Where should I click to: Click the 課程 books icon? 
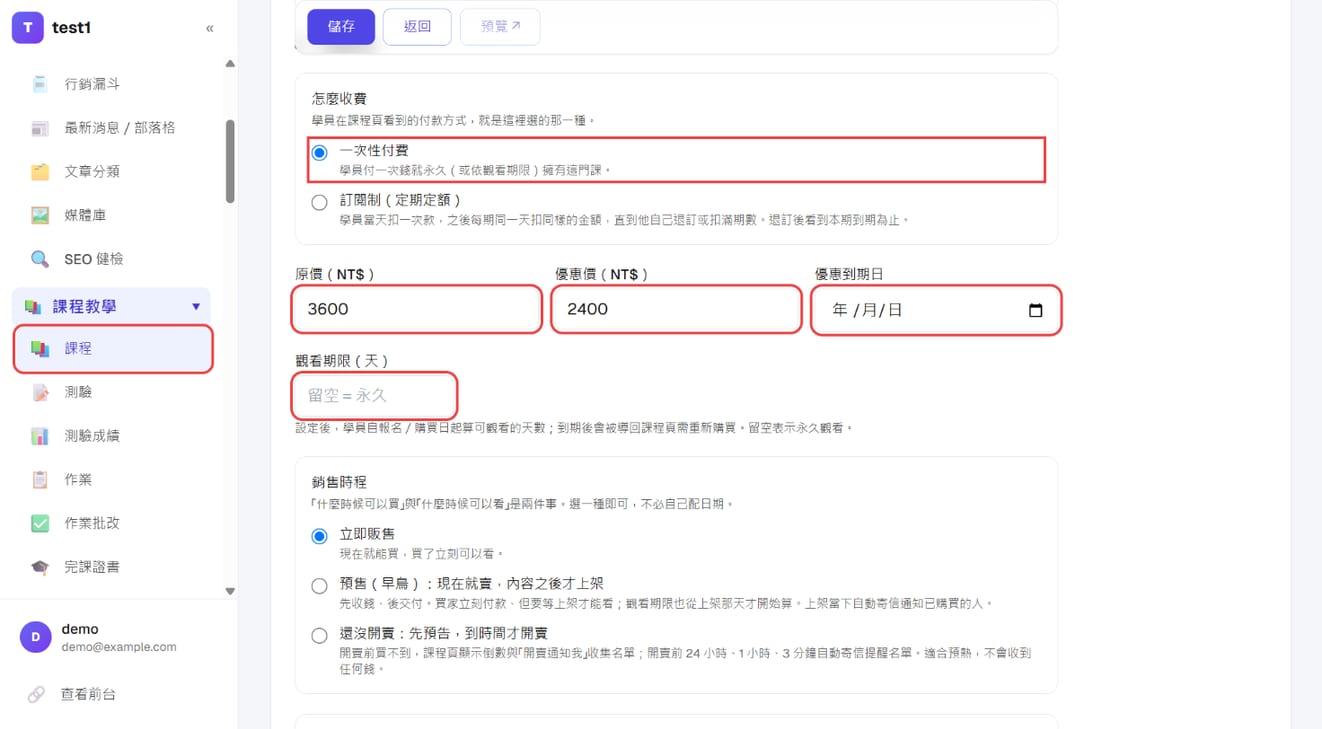click(40, 349)
